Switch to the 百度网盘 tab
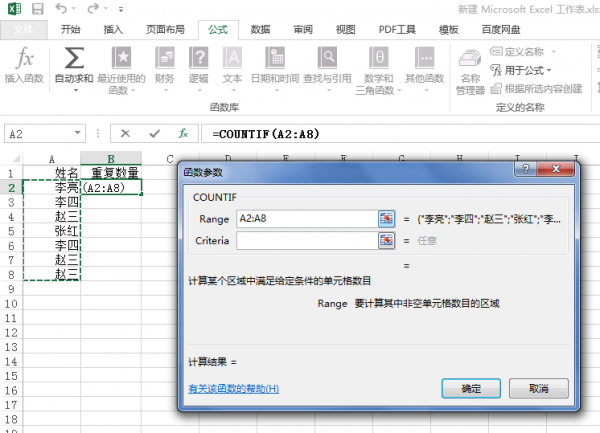The image size is (600, 433). pos(501,29)
